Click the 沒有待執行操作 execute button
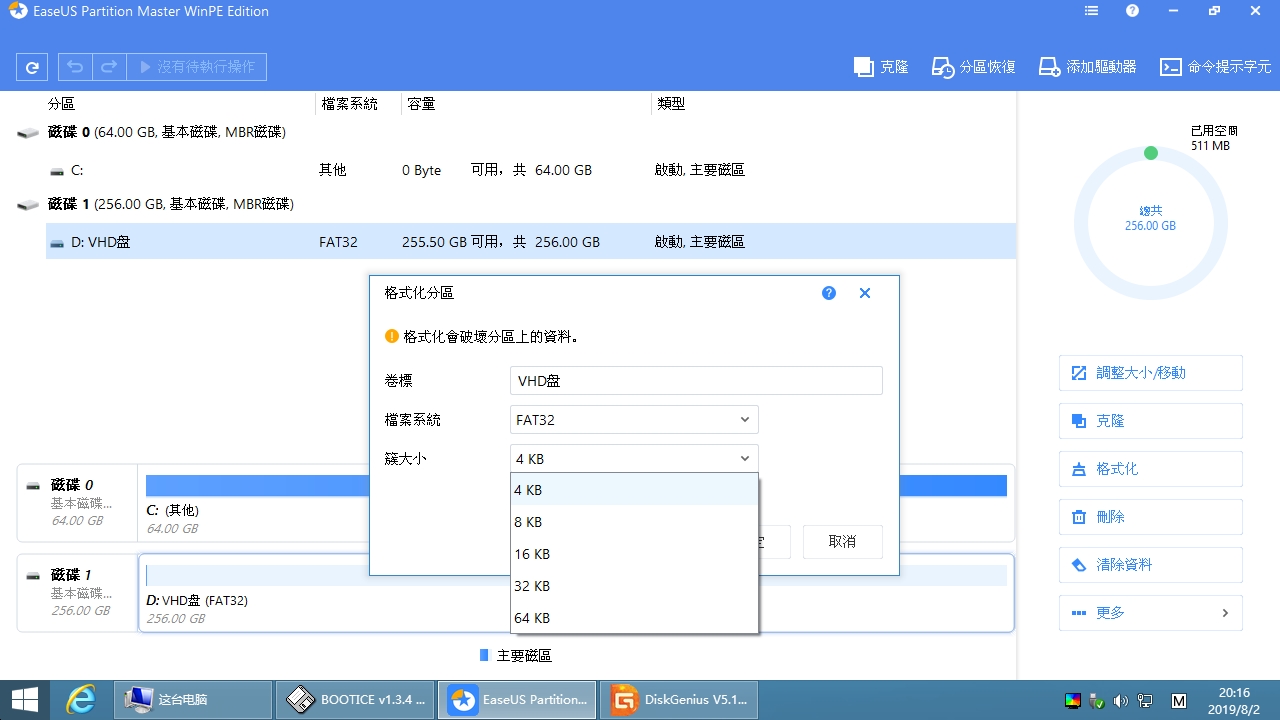Viewport: 1280px width, 720px height. point(197,67)
